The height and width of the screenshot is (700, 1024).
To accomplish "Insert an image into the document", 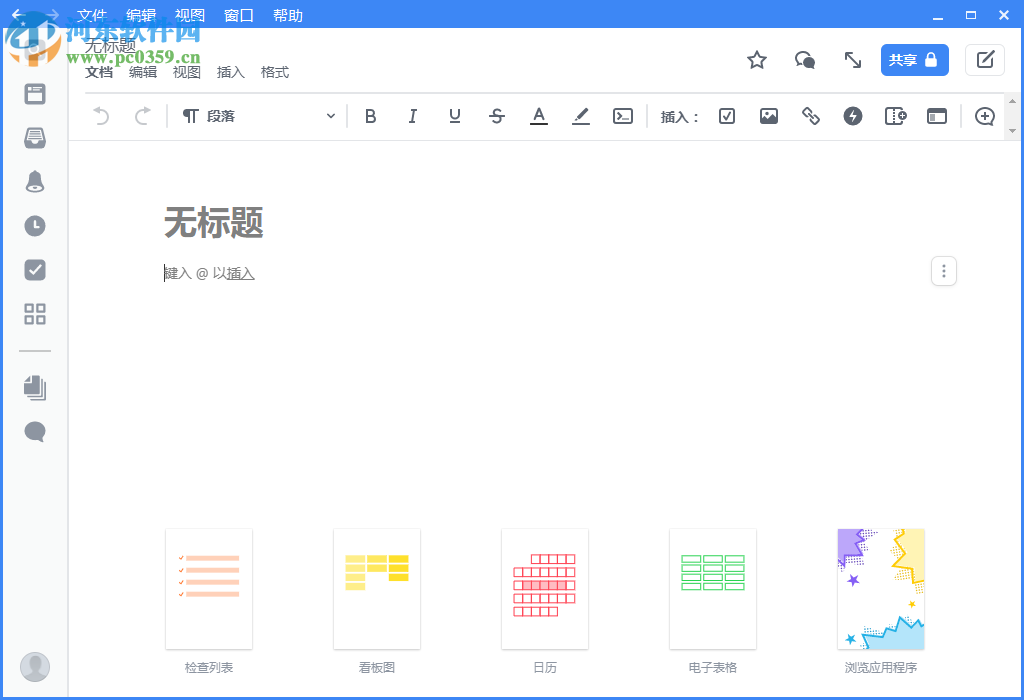I will pyautogui.click(x=768, y=116).
